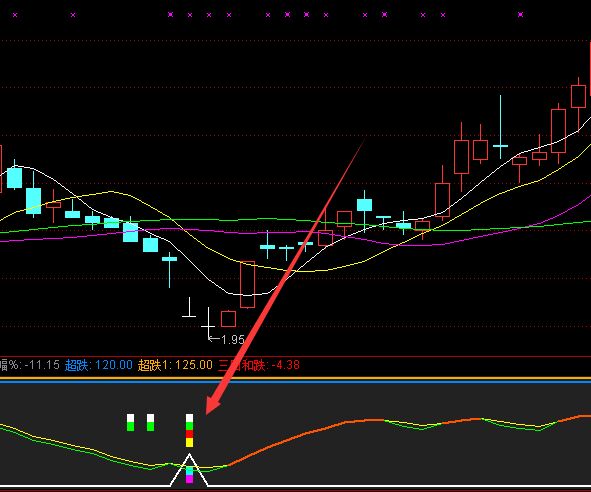Image resolution: width=591 pixels, height=492 pixels.
Task: Select the white cross doji at the low
Action: pos(208,324)
